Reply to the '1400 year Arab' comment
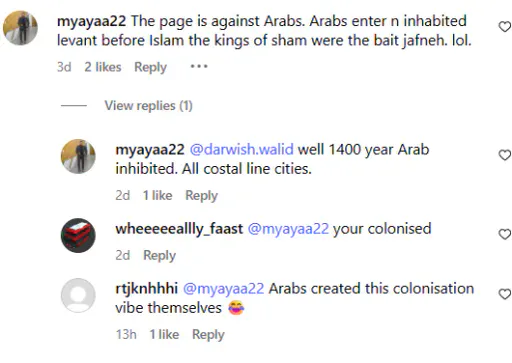 tap(201, 195)
